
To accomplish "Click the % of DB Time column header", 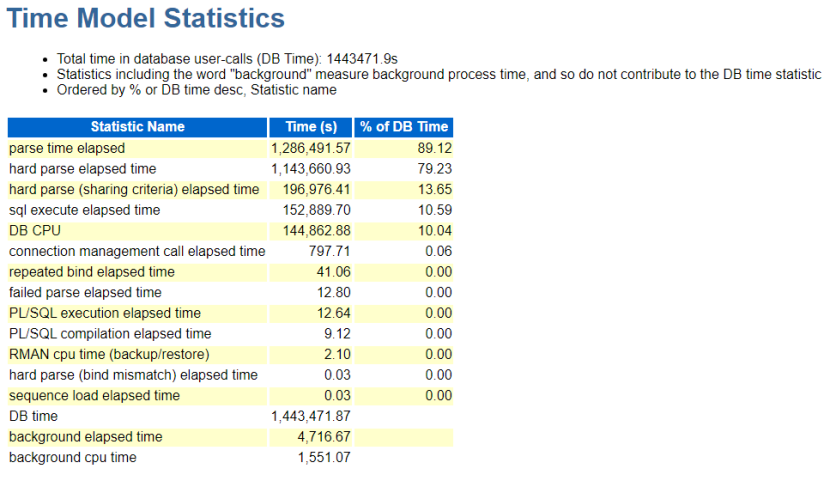I will [404, 127].
